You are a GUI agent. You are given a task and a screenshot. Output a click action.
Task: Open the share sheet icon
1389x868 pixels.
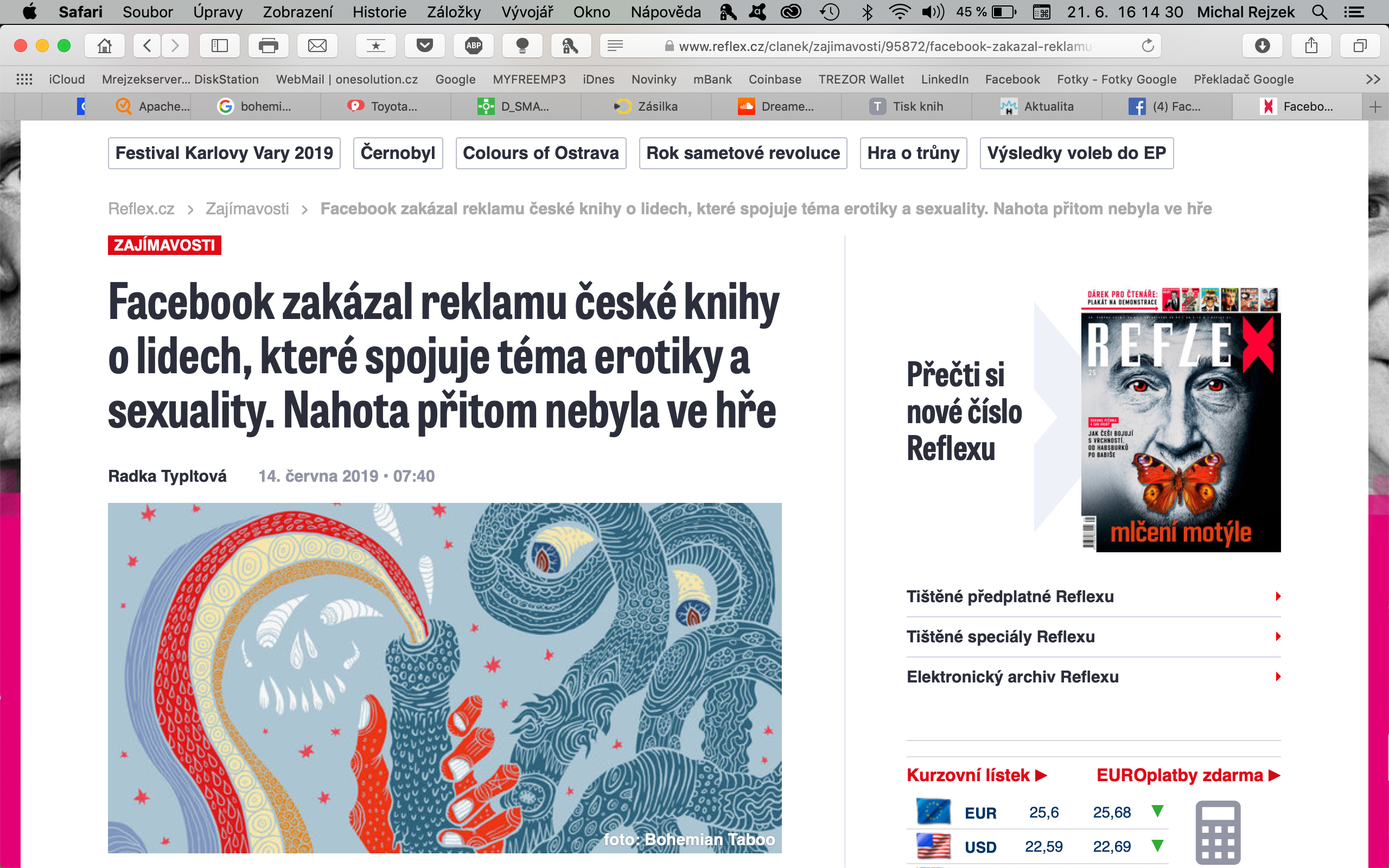1311,46
